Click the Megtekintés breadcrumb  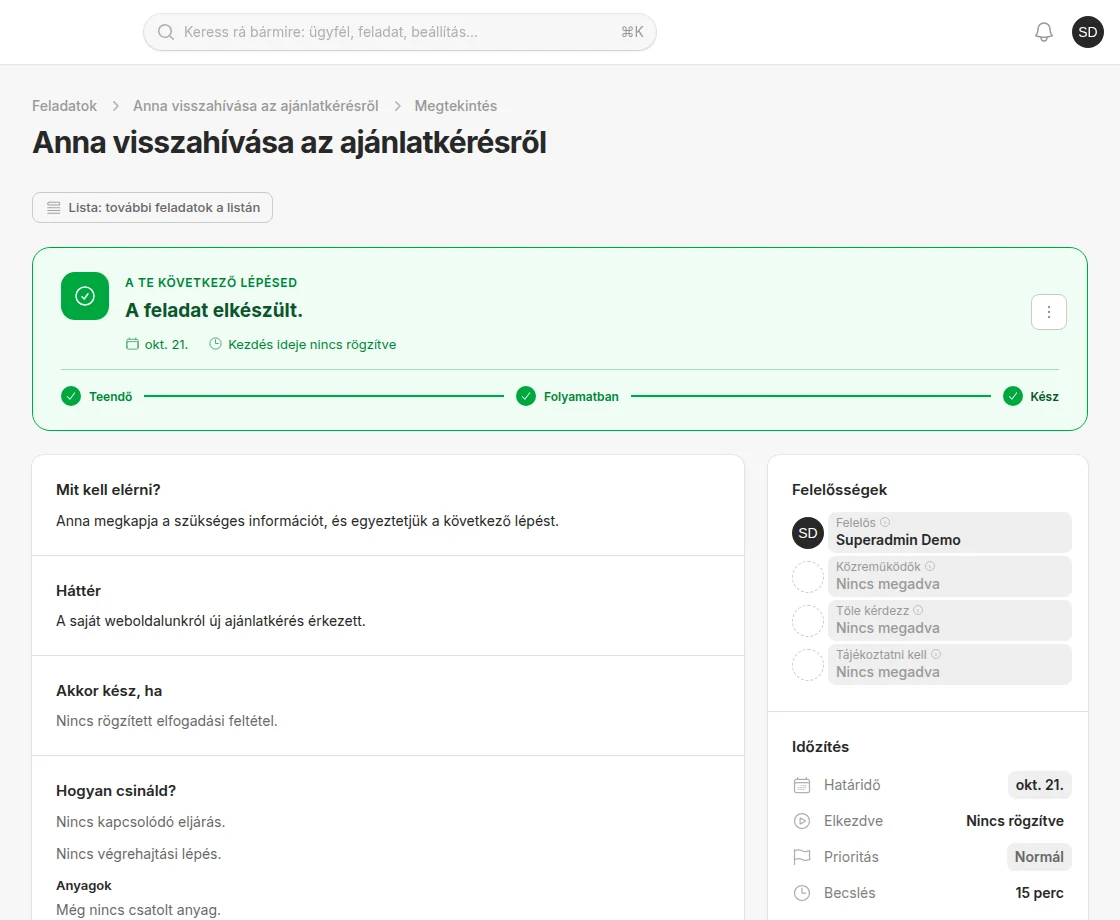456,106
